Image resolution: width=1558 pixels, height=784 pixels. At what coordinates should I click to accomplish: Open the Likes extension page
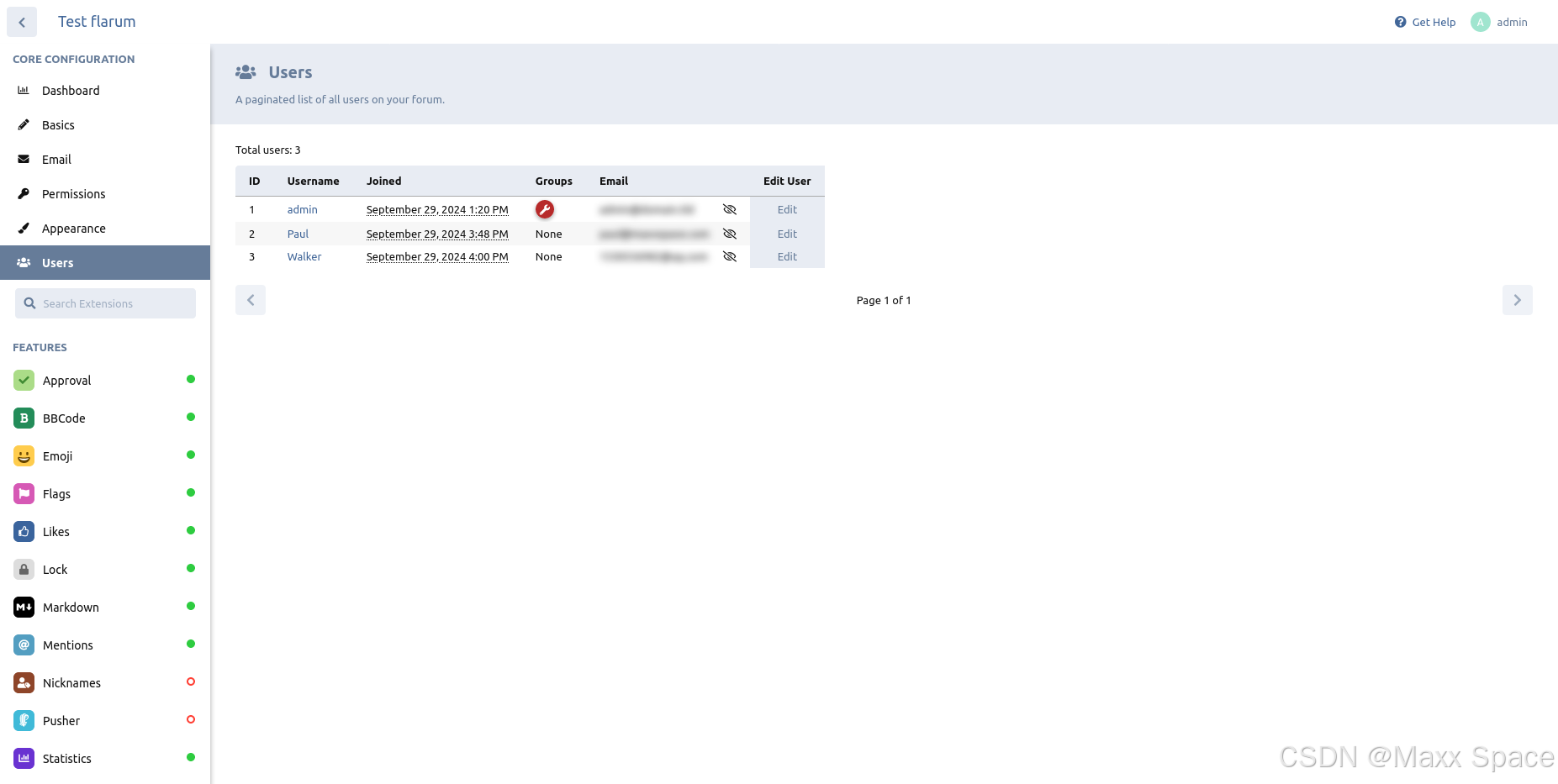pos(105,532)
